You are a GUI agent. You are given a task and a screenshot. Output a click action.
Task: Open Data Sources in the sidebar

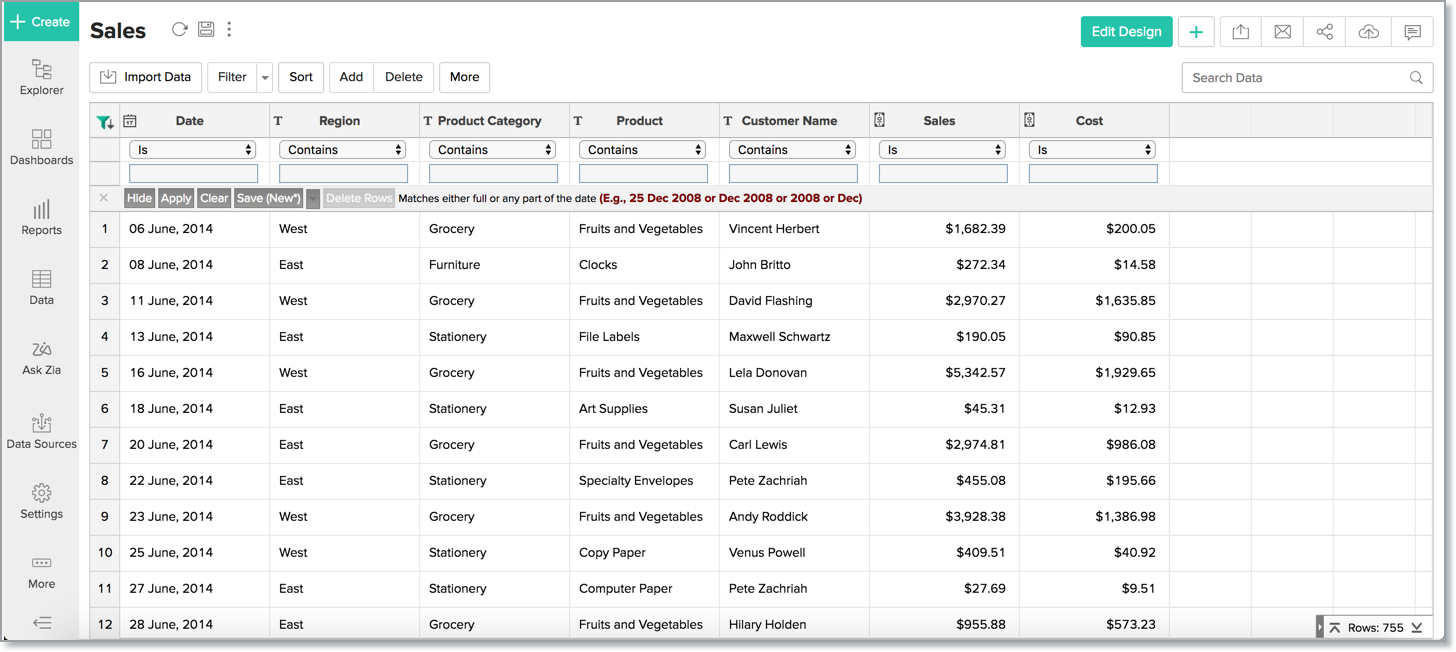point(41,431)
